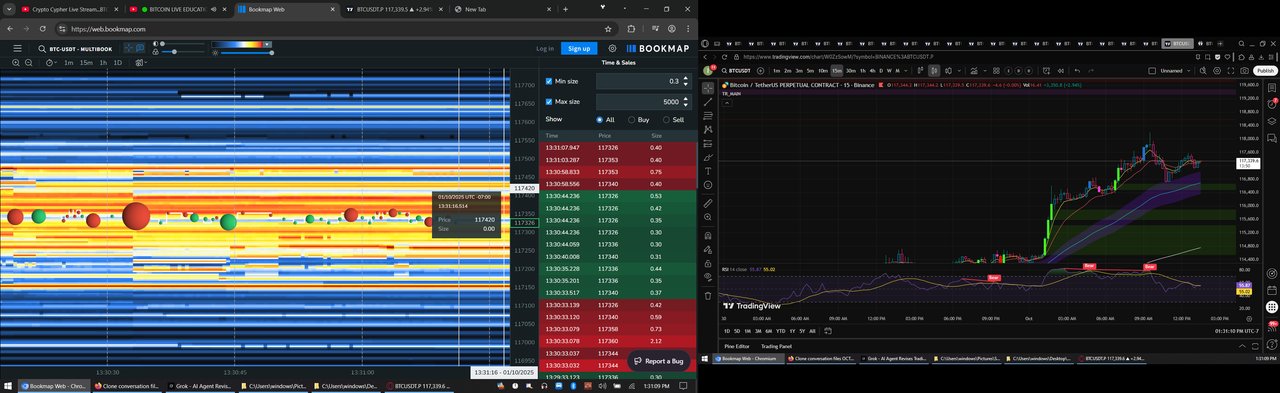Open Chromium extensions puzzle icon
This screenshot has height=393, width=1280.
(632, 29)
